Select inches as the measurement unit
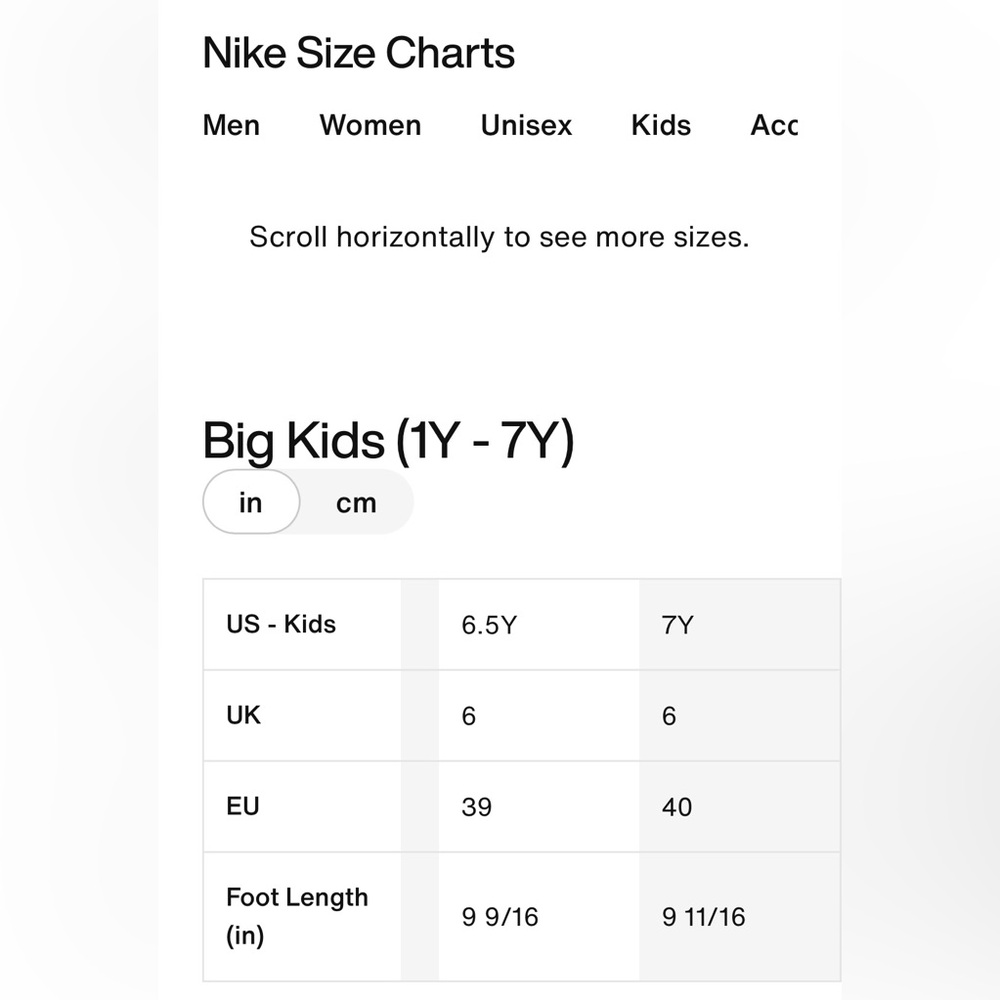The image size is (1000, 1000). pyautogui.click(x=250, y=502)
